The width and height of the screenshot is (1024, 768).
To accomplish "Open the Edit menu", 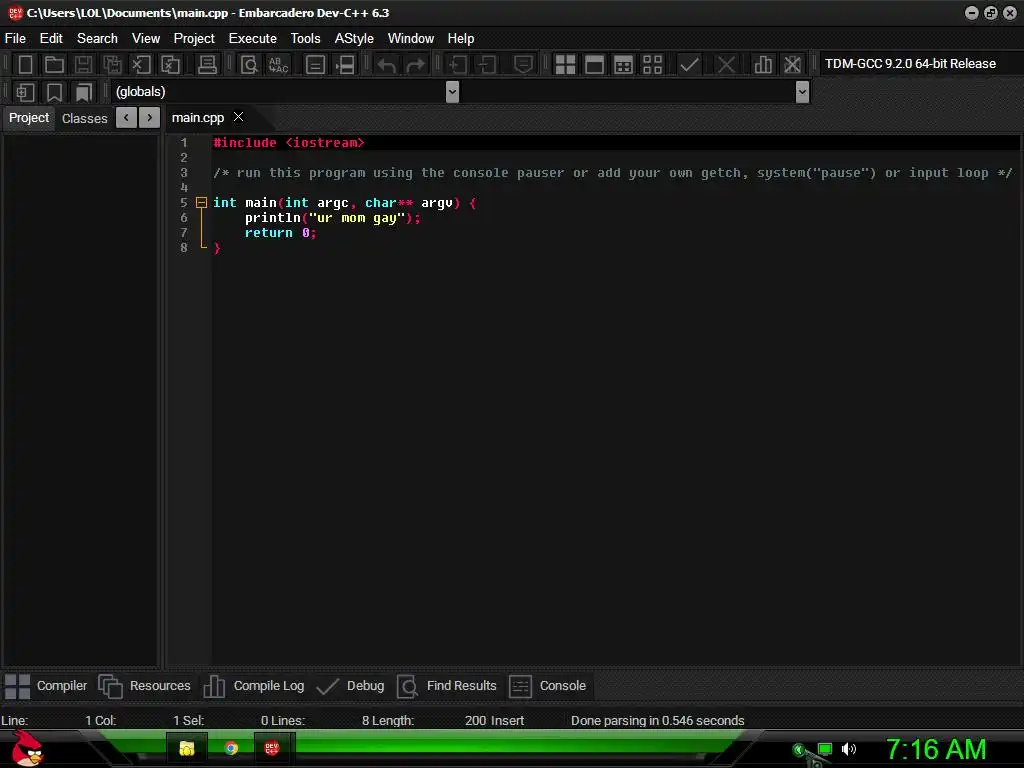I will coord(51,39).
